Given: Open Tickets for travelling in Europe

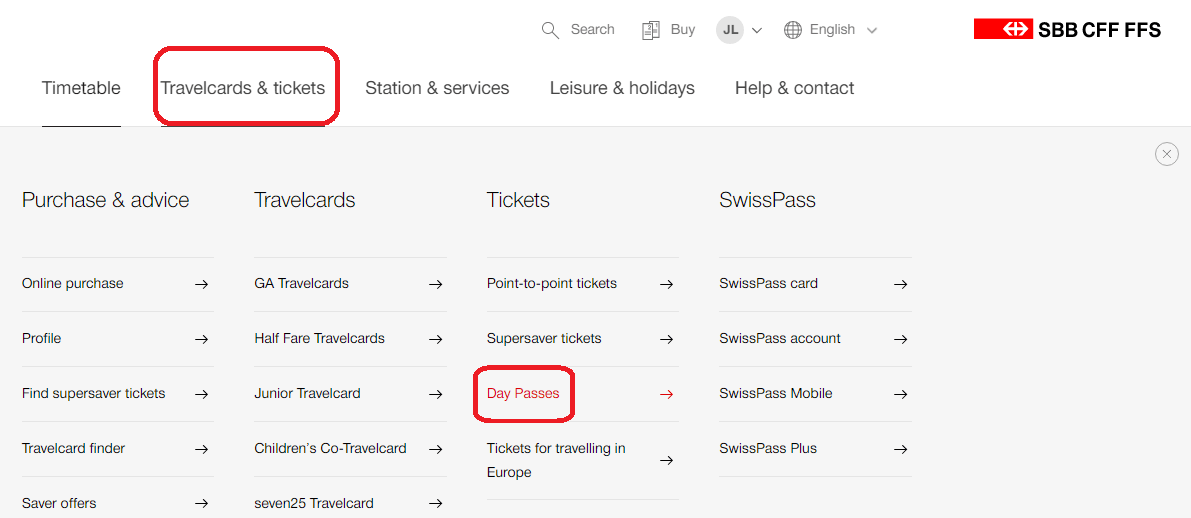Looking at the screenshot, I should (556, 460).
